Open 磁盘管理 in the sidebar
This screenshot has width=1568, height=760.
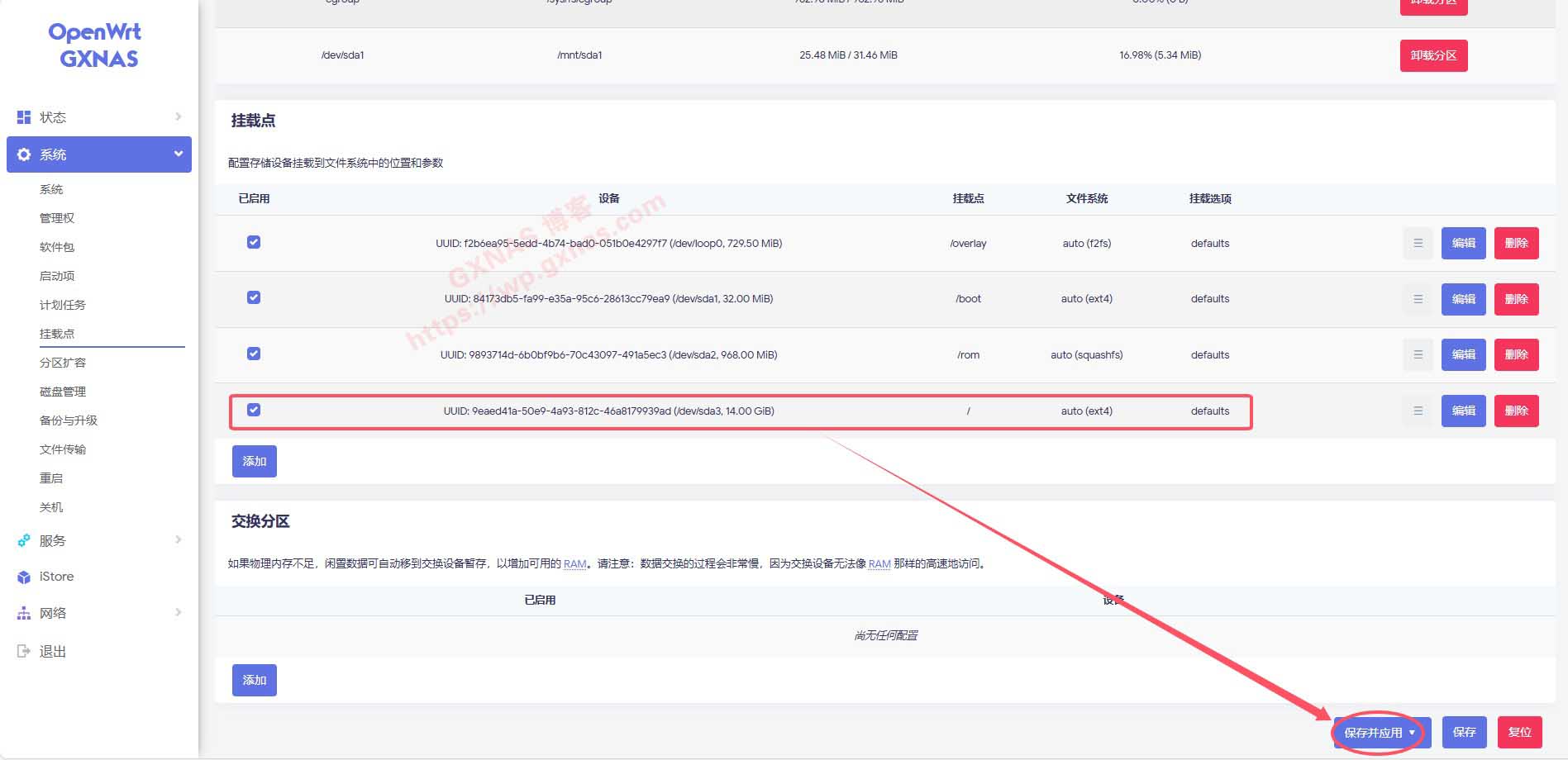(63, 392)
